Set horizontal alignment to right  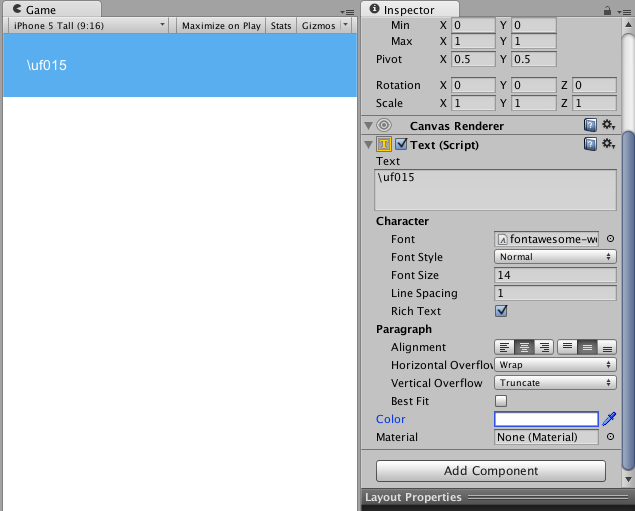point(544,347)
